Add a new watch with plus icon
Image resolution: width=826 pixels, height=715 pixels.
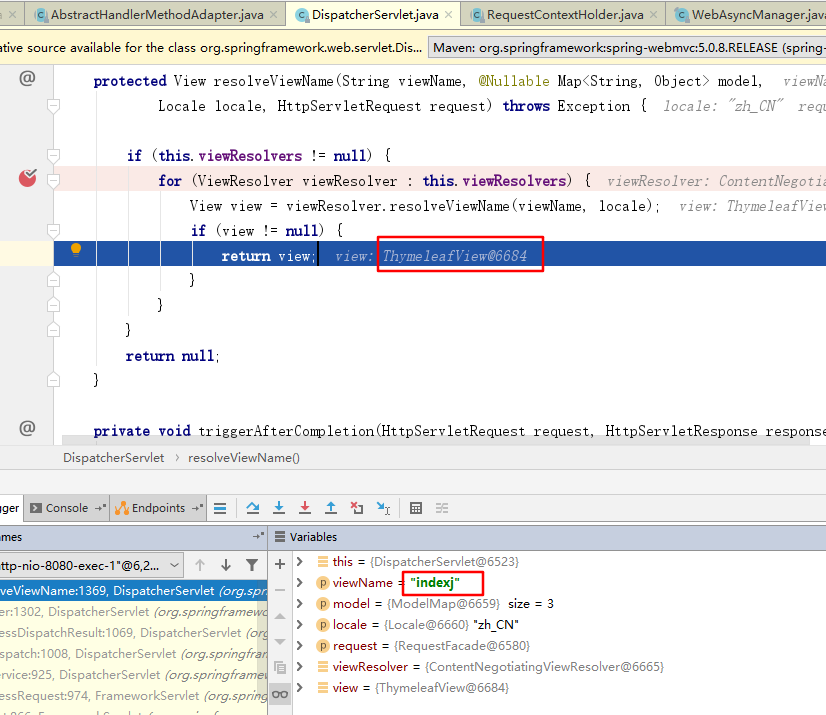pyautogui.click(x=280, y=563)
